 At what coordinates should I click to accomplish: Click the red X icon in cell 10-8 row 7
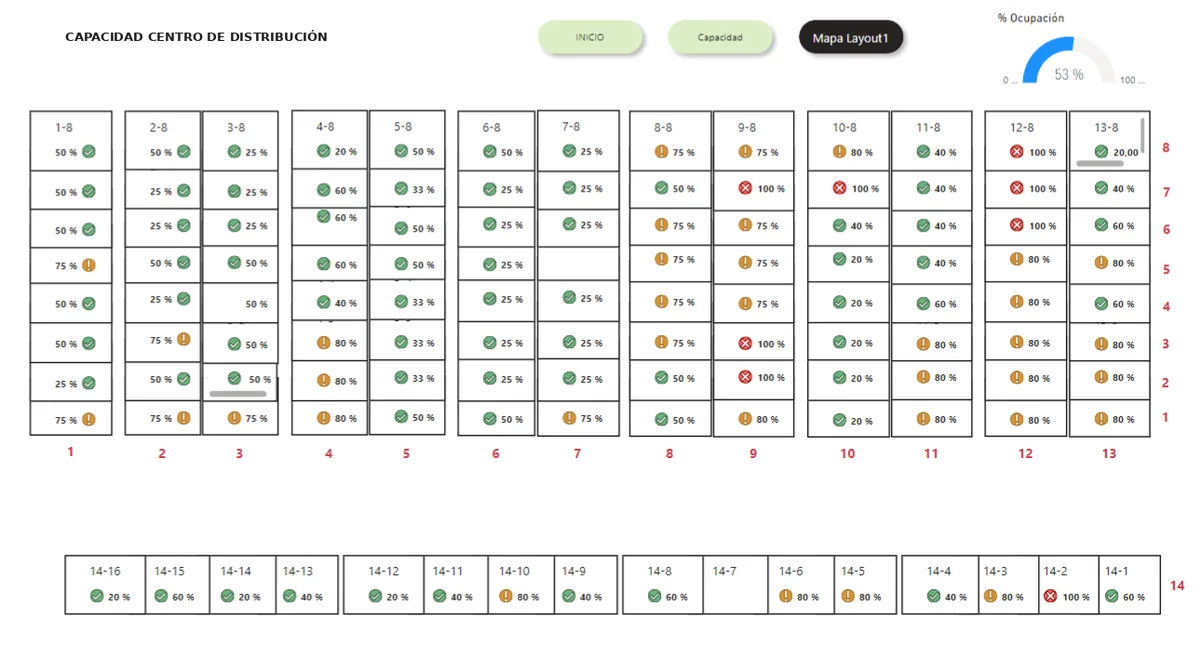point(839,188)
